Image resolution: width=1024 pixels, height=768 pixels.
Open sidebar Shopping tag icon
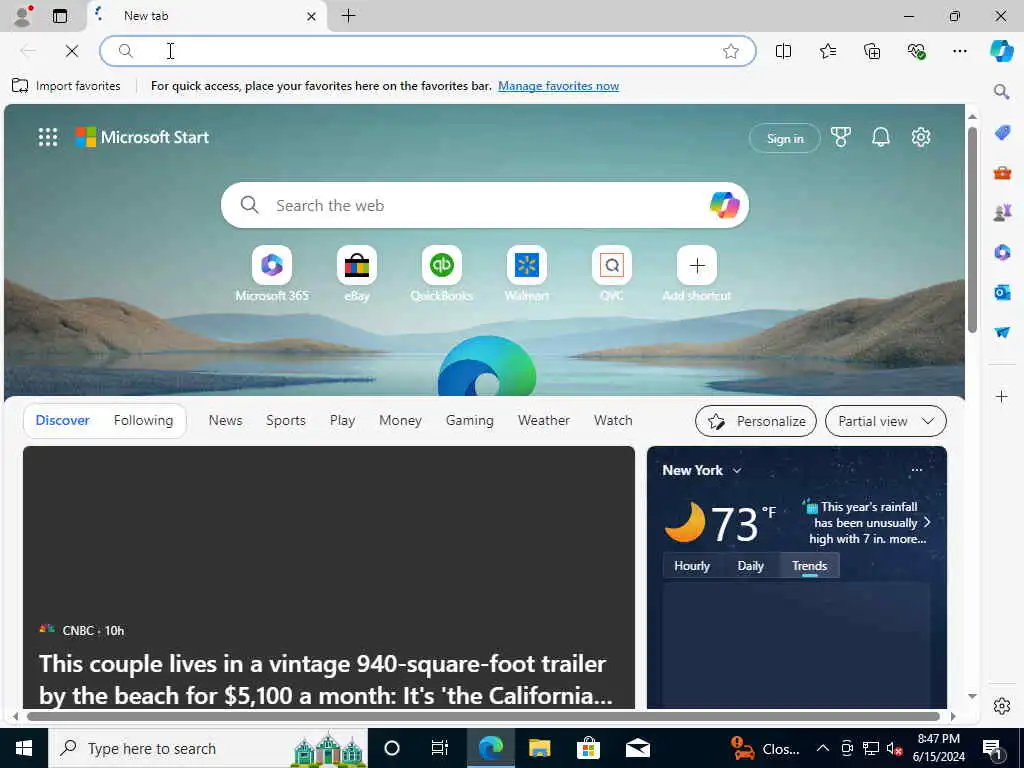[1002, 133]
